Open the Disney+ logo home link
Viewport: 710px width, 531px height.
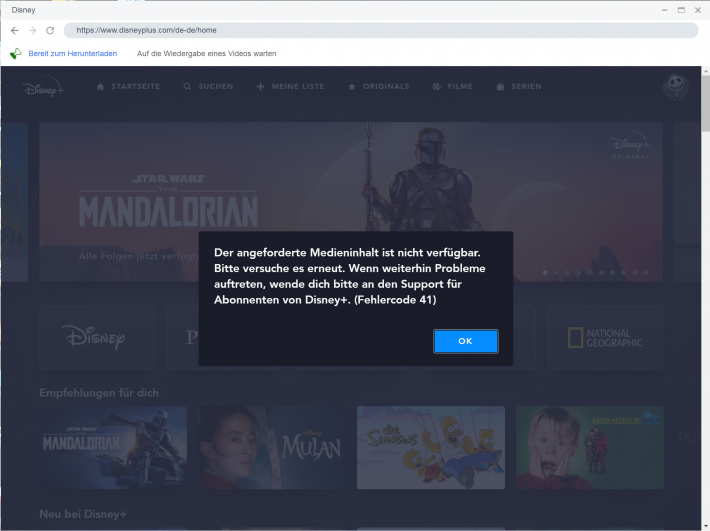pyautogui.click(x=43, y=86)
